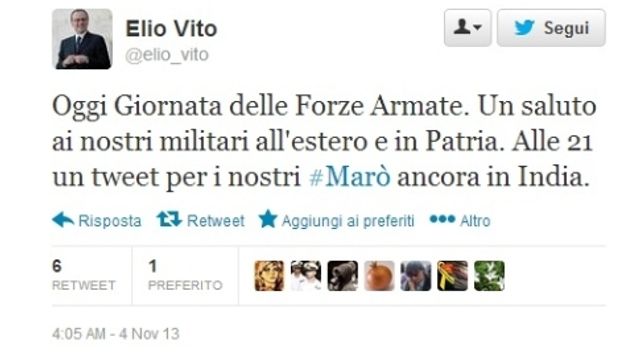Image resolution: width=640 pixels, height=360 pixels.
Task: Open the yellow ribbon avatar thumbnail
Action: coord(453,276)
